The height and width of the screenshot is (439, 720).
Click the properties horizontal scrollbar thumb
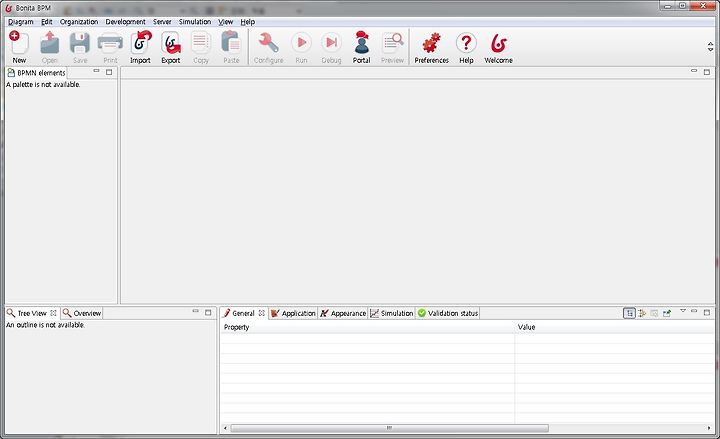click(x=389, y=428)
